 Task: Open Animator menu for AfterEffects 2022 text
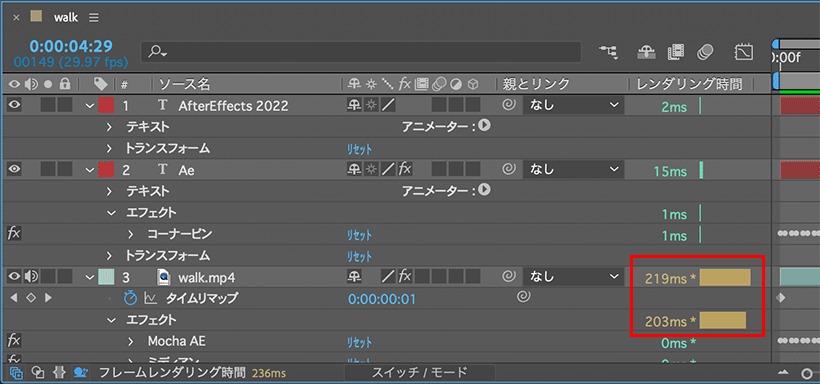pos(485,126)
